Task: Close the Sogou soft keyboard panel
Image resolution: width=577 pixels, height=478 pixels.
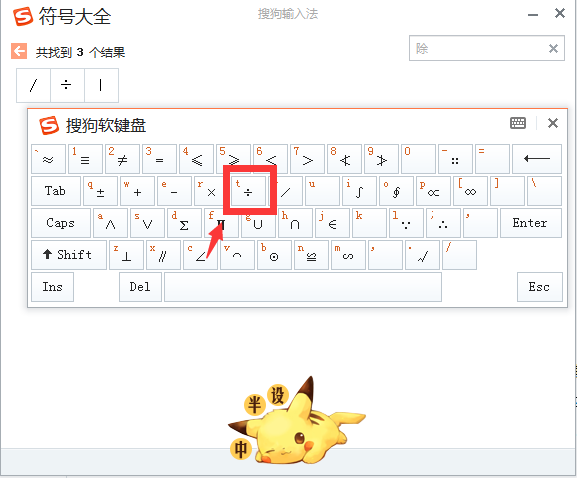Action: coord(553,123)
